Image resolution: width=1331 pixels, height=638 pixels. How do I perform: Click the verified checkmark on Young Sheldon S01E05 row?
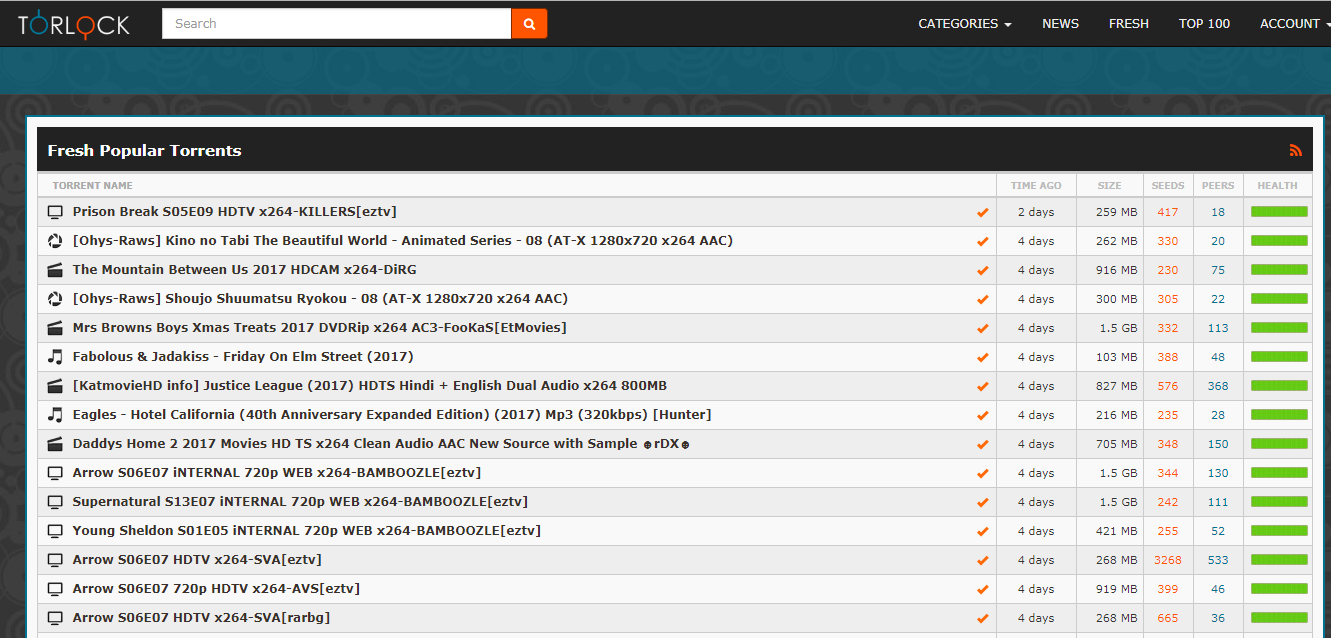[982, 531]
